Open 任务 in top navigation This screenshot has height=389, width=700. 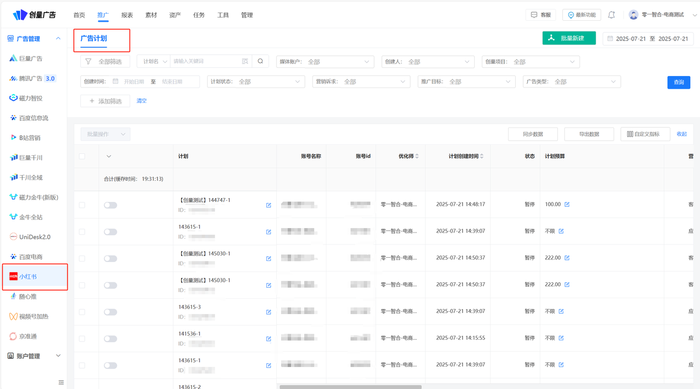coord(199,15)
